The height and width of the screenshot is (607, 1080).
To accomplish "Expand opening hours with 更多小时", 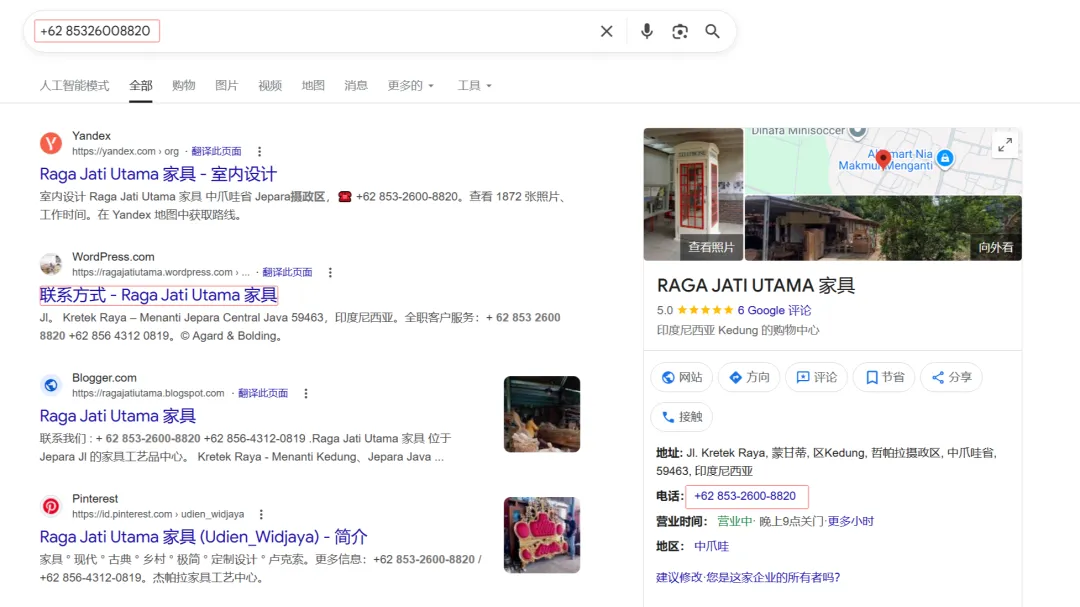I will click(x=851, y=520).
